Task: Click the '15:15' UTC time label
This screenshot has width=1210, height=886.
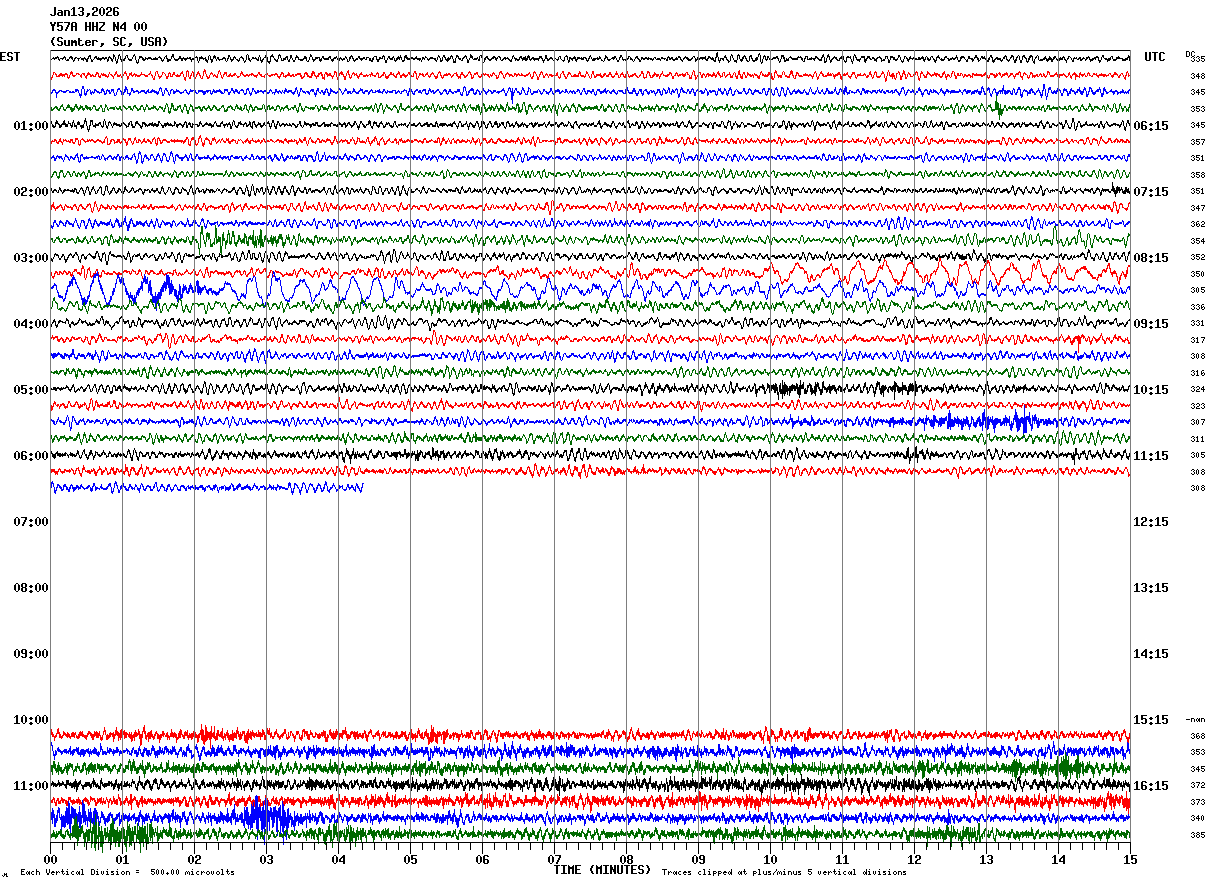Action: coord(1151,720)
